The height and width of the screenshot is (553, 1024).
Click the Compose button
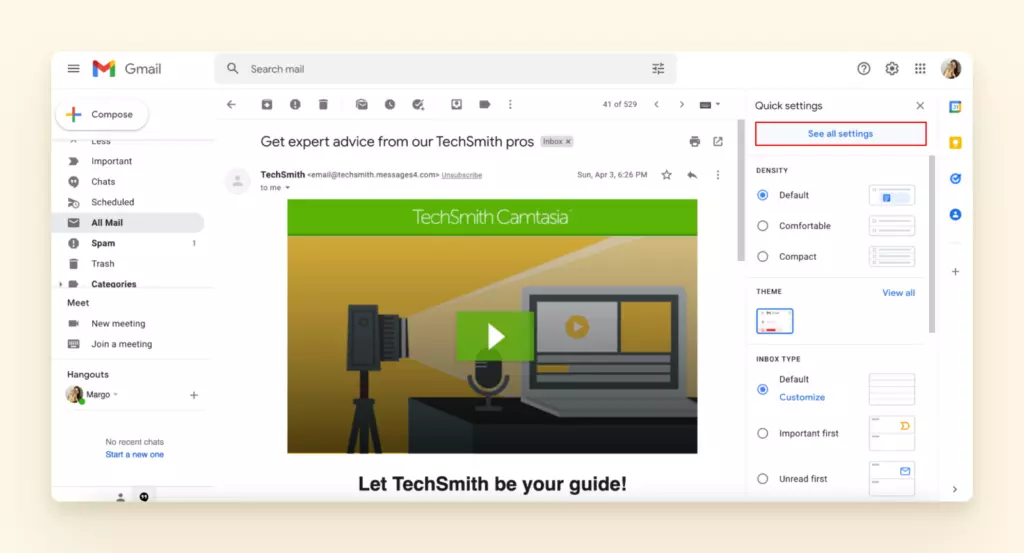pos(102,114)
